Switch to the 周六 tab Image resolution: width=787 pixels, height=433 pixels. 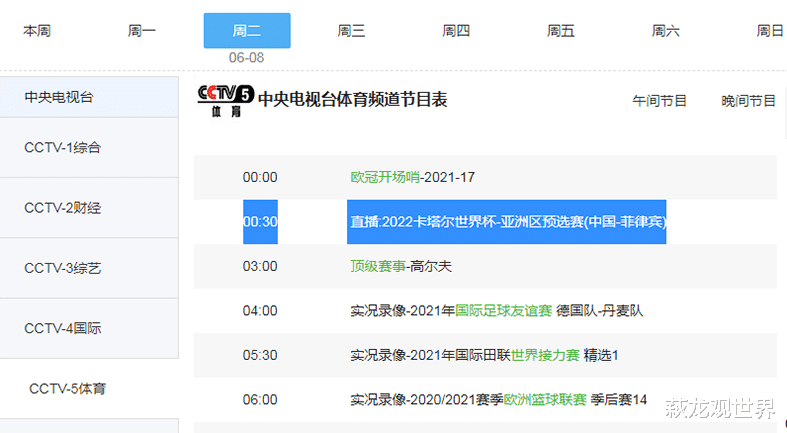(666, 31)
